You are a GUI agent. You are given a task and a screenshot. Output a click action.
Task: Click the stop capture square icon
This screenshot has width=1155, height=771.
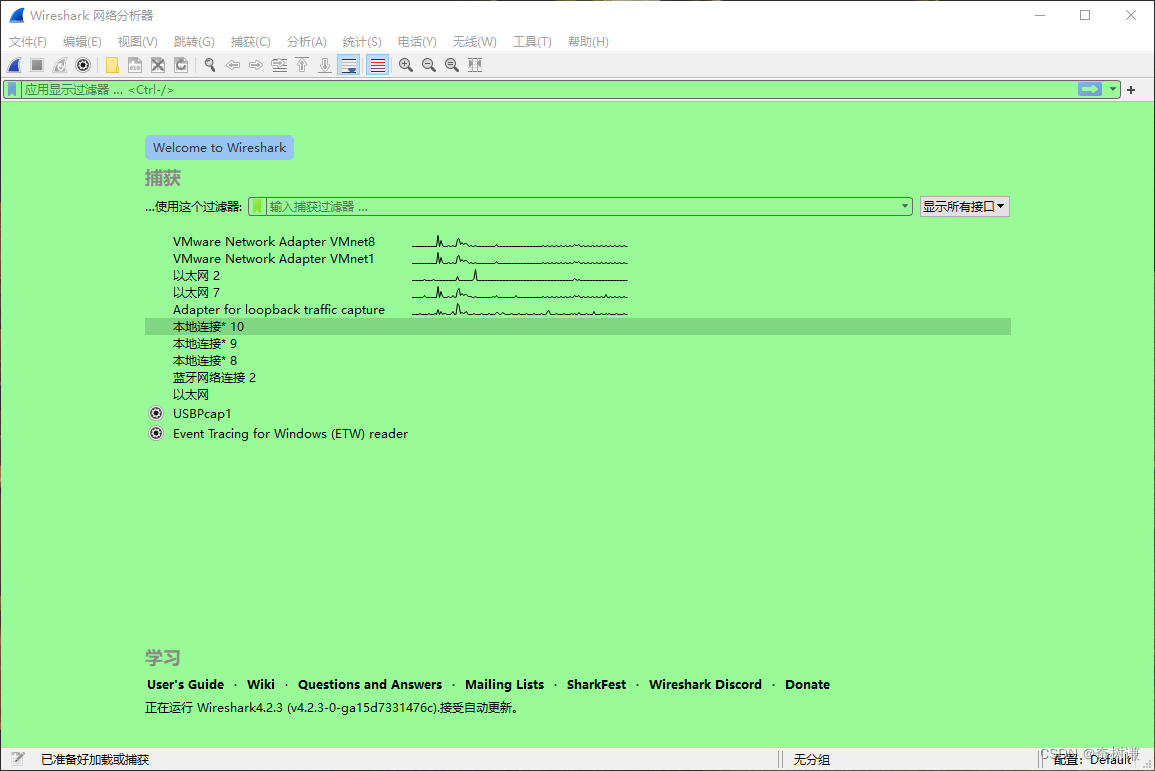tap(37, 65)
